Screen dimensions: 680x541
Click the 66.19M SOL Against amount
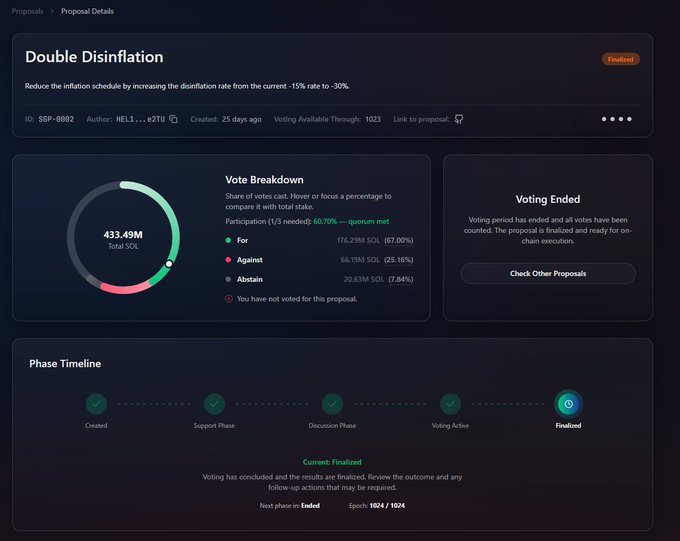coord(360,260)
